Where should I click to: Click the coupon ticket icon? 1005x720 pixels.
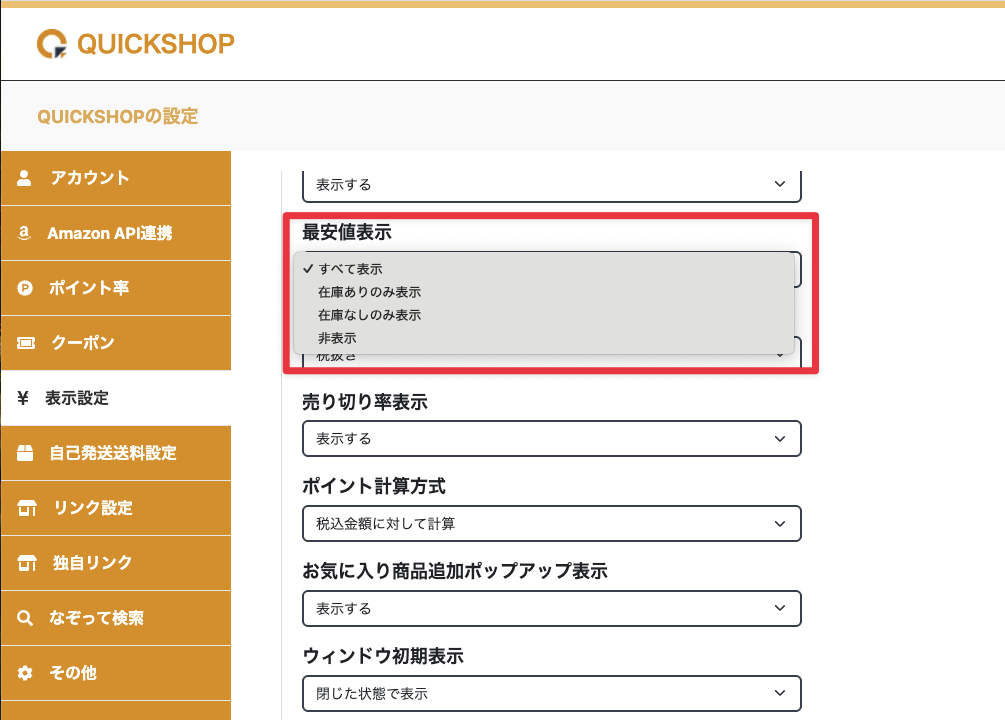[26, 343]
